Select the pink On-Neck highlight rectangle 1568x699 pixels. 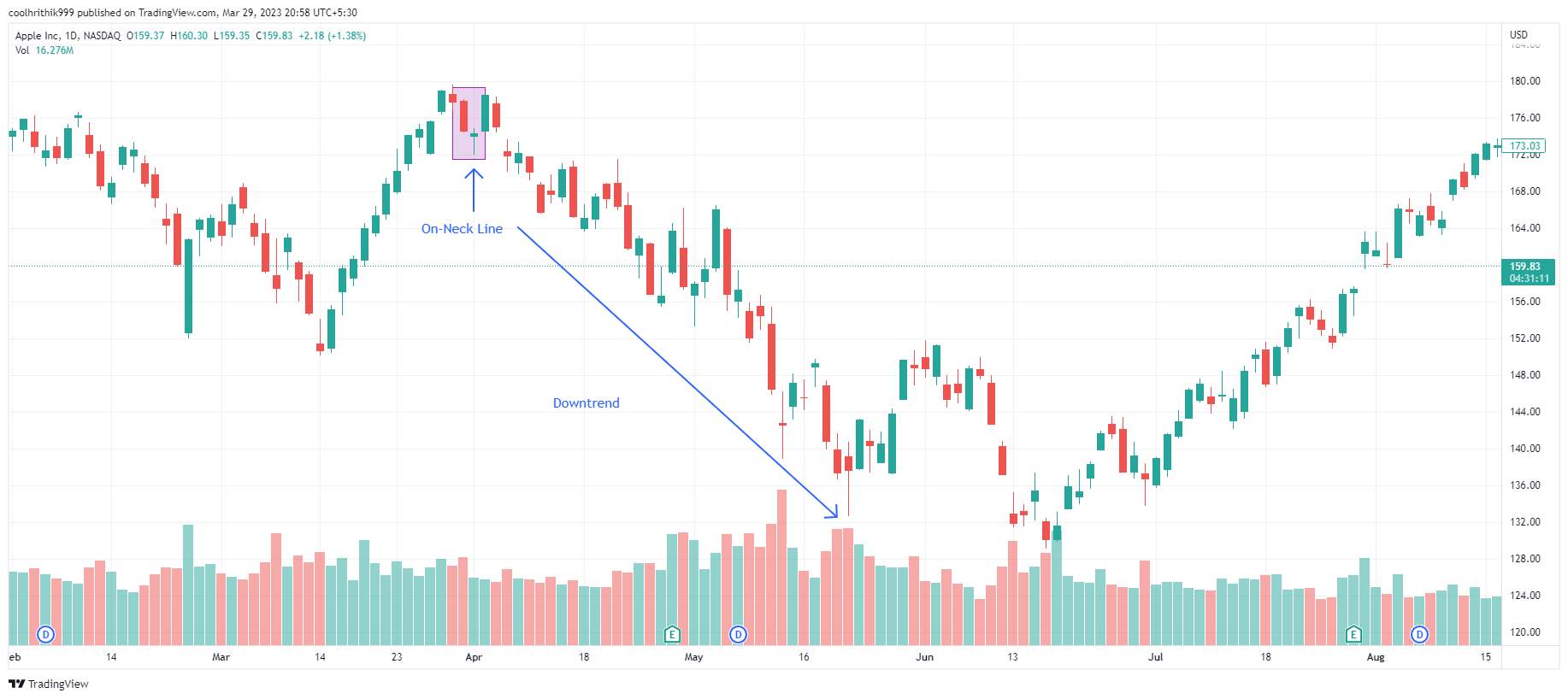469,123
